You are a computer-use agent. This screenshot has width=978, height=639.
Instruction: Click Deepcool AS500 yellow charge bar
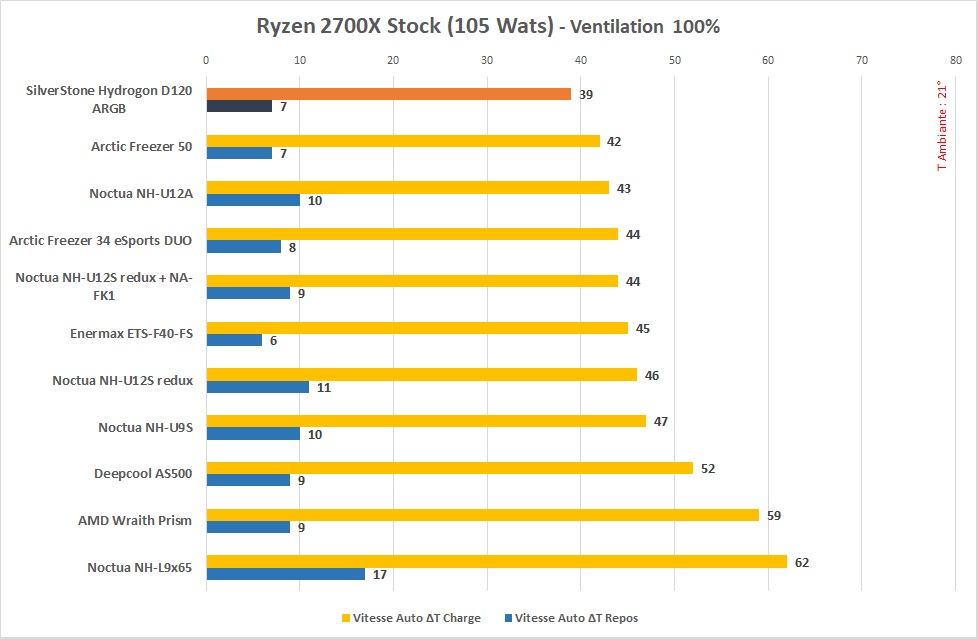click(x=450, y=468)
